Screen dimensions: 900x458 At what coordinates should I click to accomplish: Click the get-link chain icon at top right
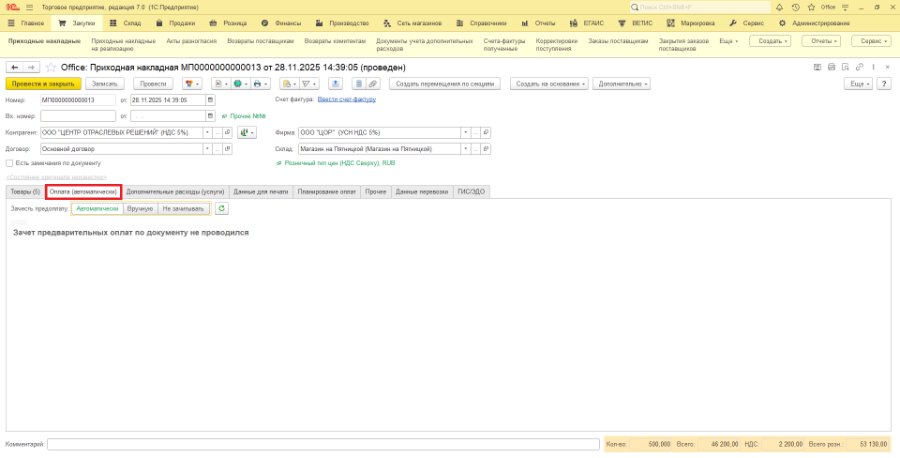(x=859, y=67)
